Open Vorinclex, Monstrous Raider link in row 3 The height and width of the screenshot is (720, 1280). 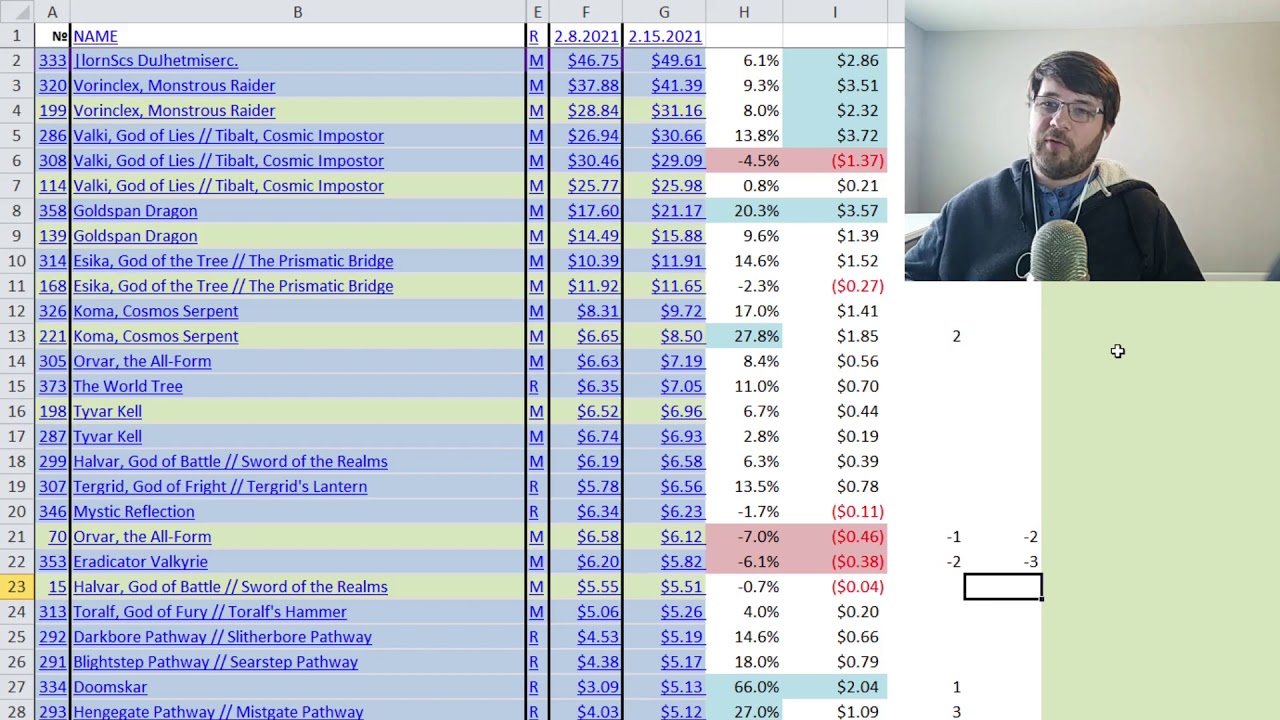(174, 86)
